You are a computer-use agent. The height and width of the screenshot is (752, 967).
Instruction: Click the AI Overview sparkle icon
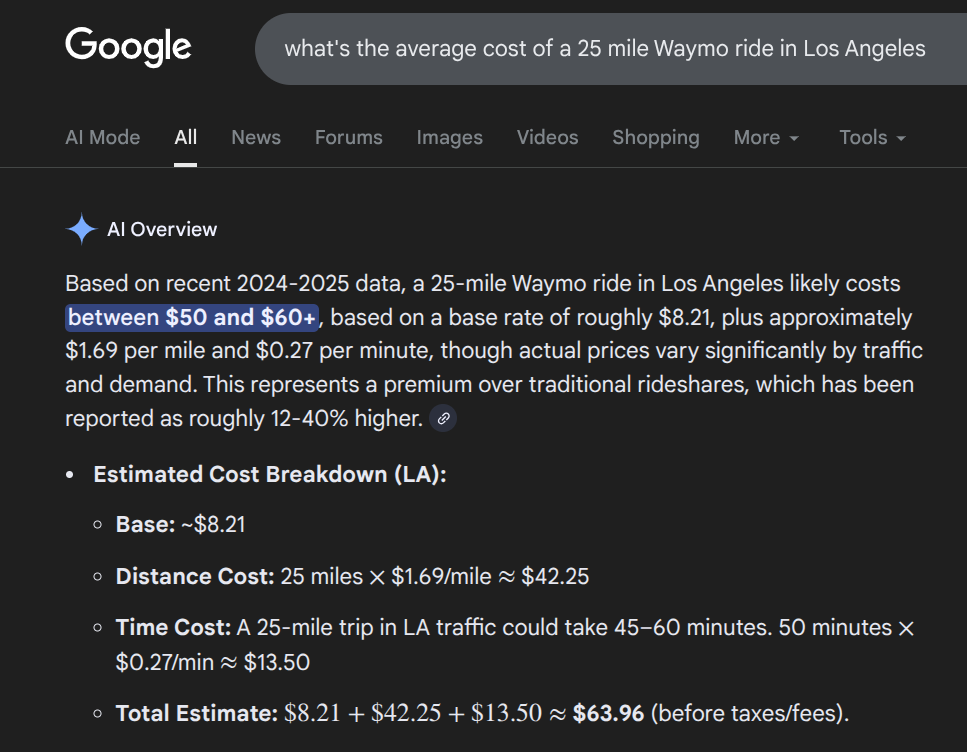[x=81, y=230]
